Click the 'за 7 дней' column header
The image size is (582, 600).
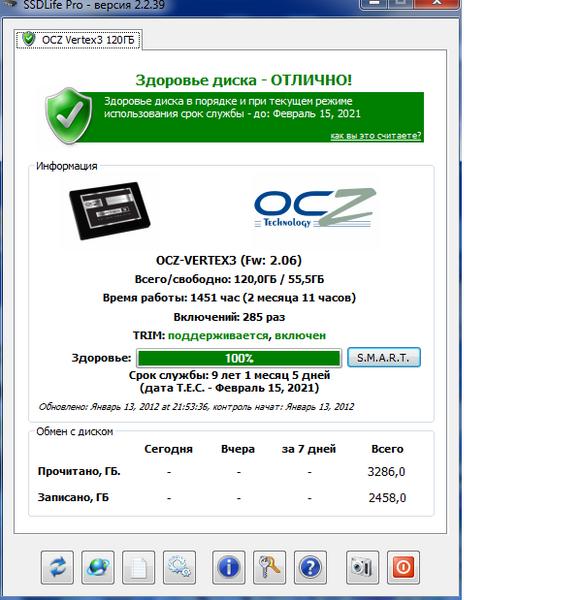coord(309,449)
